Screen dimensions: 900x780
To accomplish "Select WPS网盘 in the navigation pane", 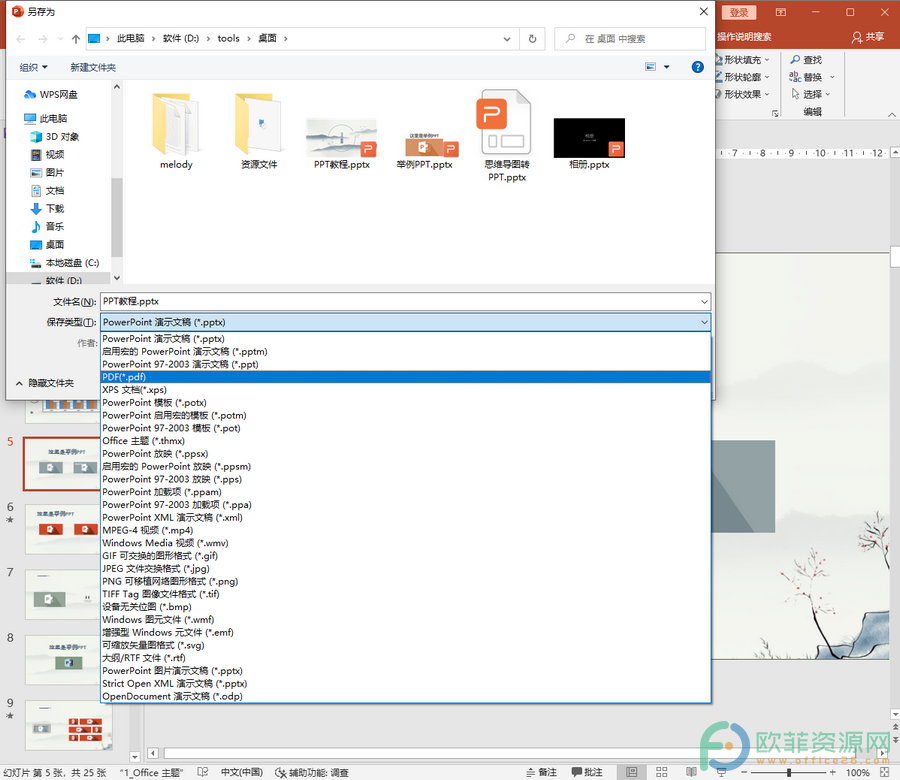I will point(51,95).
